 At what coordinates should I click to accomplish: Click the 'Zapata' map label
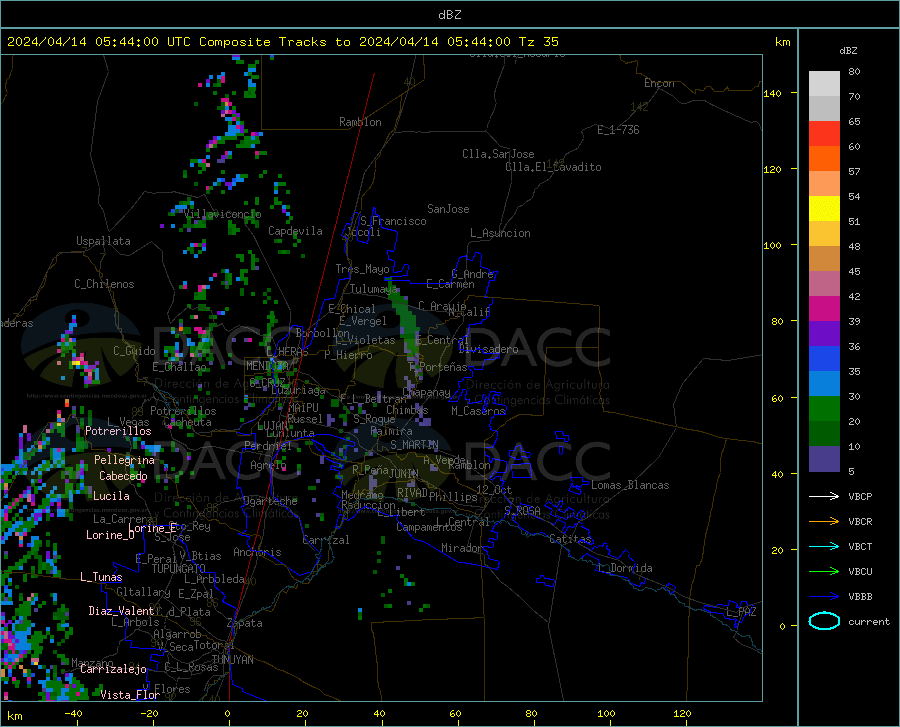pyautogui.click(x=245, y=623)
